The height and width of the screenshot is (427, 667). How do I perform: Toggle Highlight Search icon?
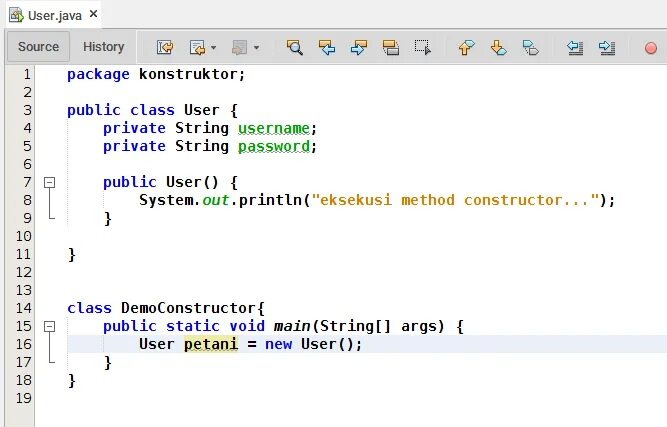(391, 47)
